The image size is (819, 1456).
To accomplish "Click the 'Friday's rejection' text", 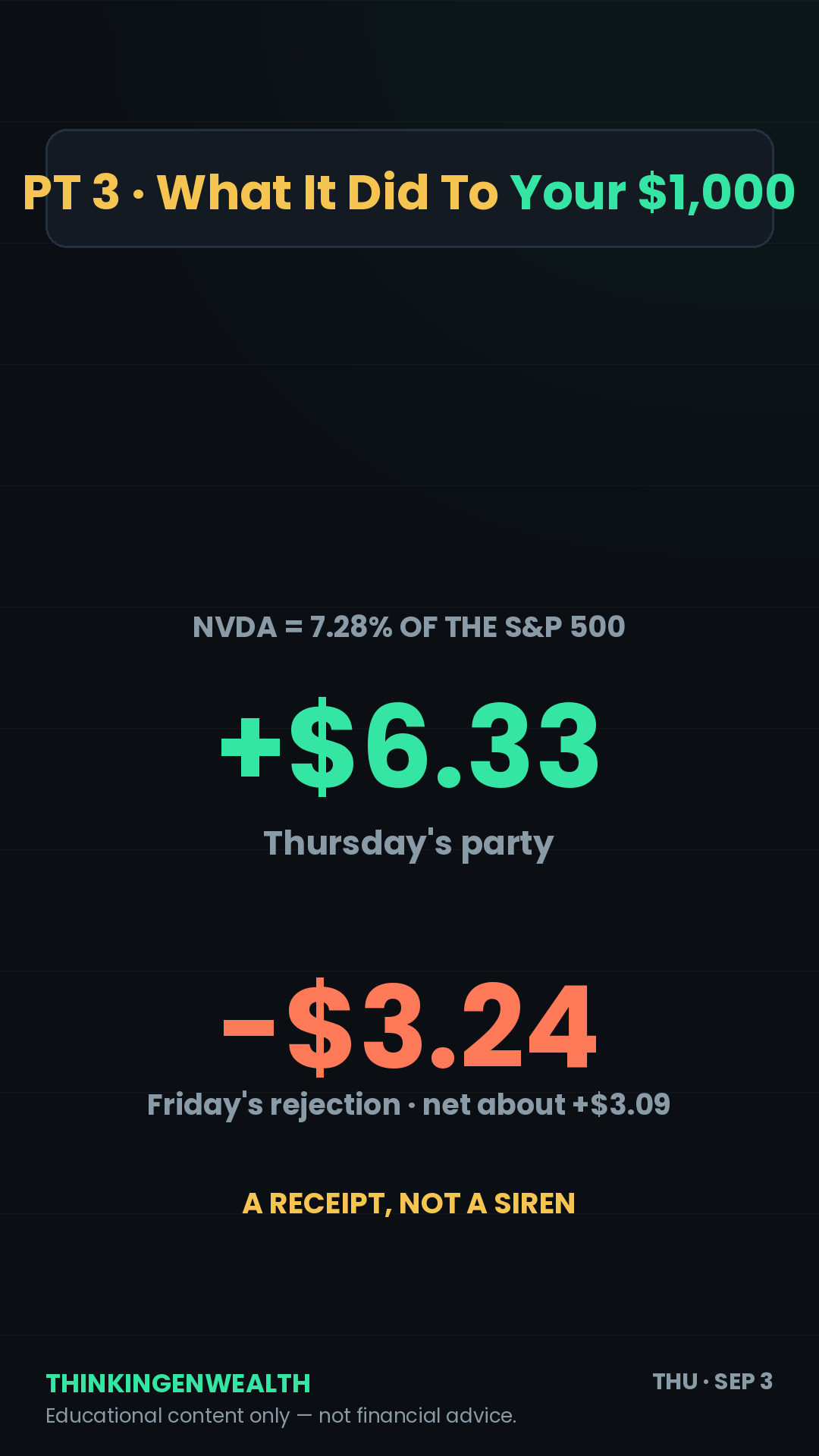I will (274, 1105).
